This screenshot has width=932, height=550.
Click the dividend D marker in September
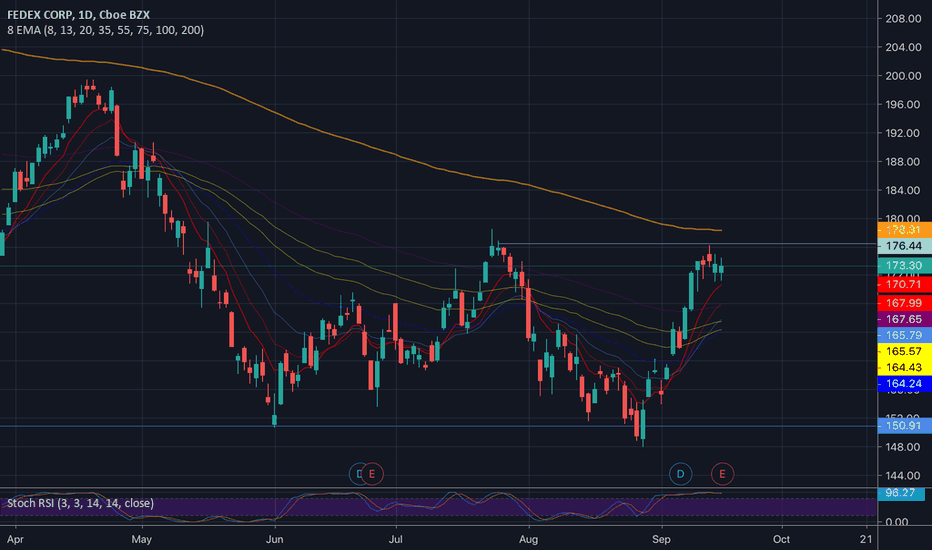680,474
